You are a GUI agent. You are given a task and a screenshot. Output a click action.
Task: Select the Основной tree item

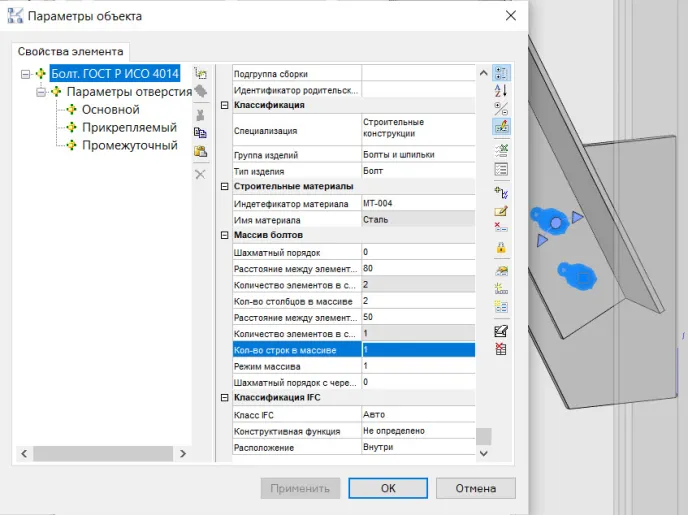[110, 110]
